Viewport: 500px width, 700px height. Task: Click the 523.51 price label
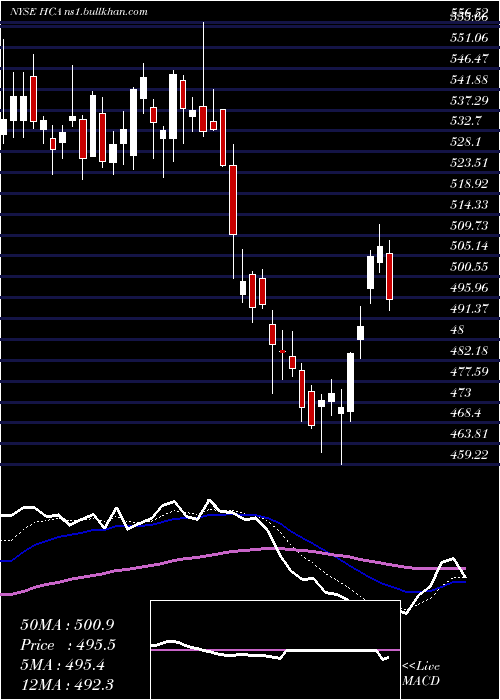point(469,163)
